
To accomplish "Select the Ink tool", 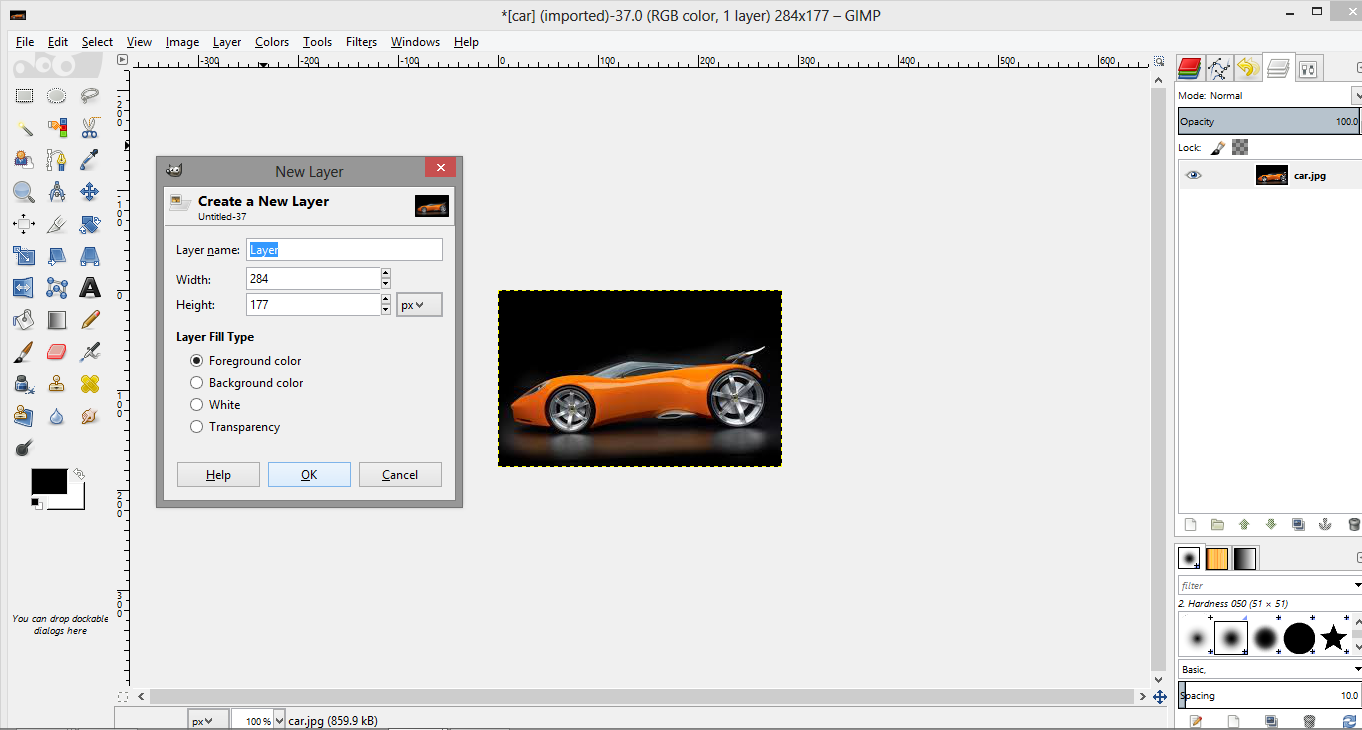I will [24, 384].
